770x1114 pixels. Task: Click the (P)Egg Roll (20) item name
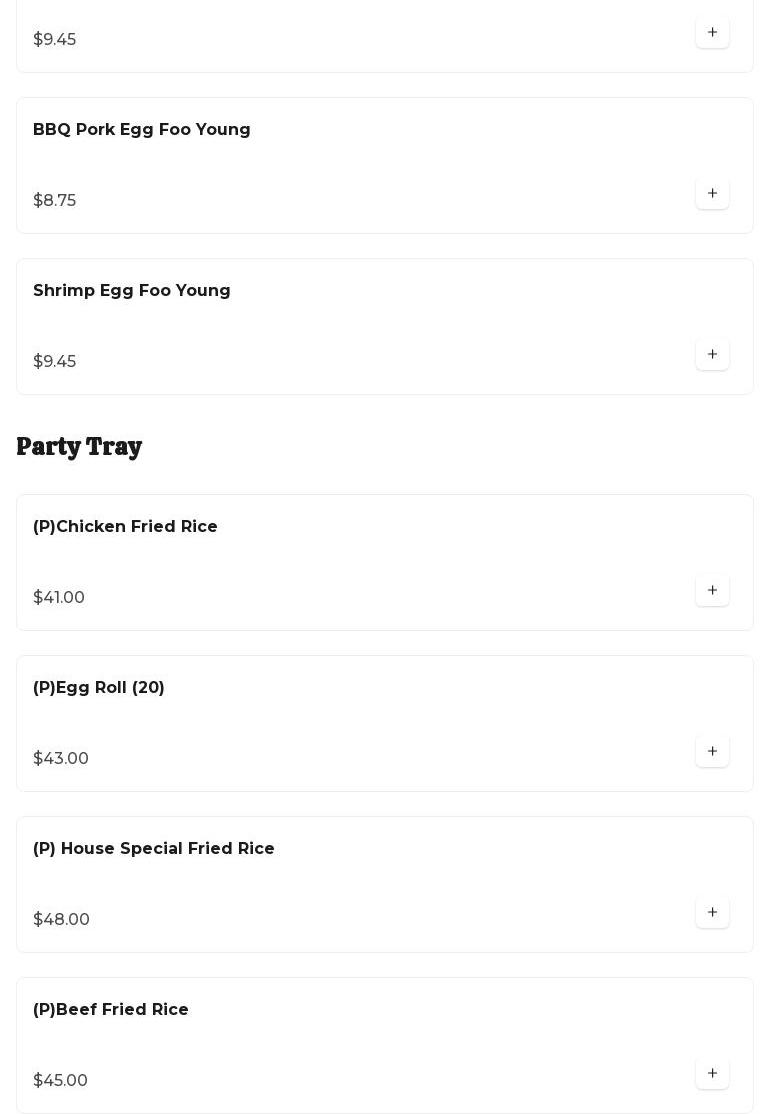point(99,688)
